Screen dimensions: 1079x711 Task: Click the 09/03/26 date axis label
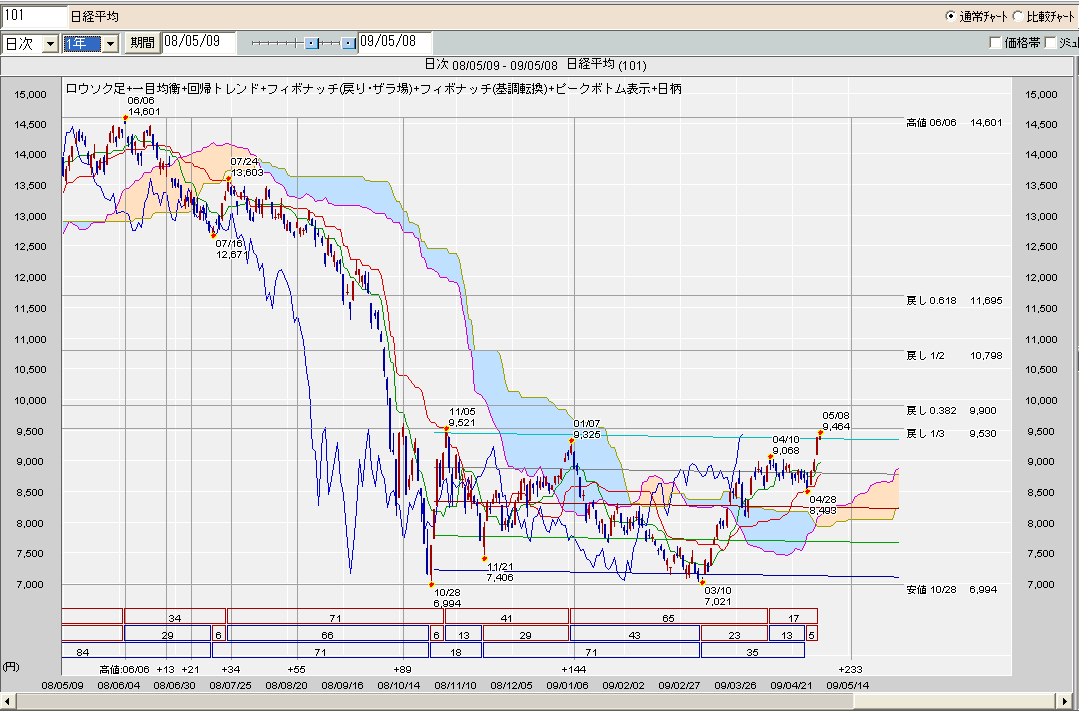pyautogui.click(x=736, y=686)
